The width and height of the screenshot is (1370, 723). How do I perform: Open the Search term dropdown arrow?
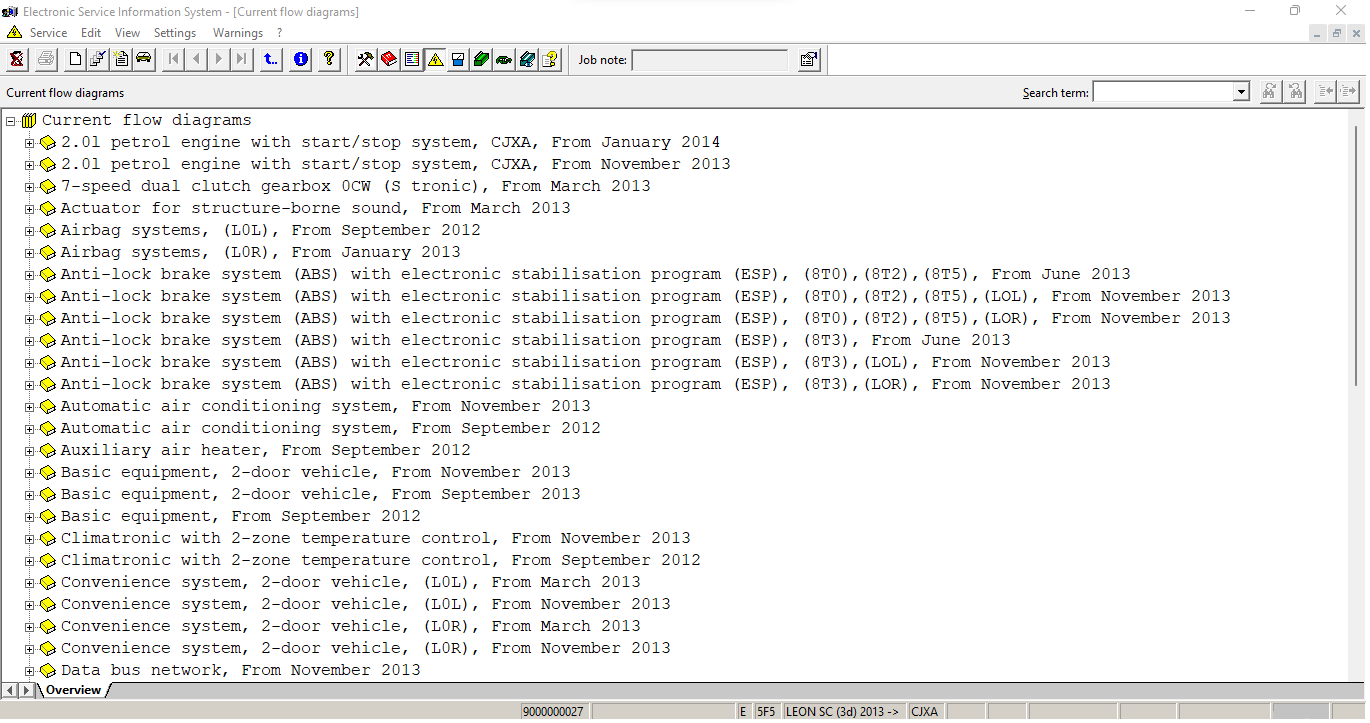click(1241, 92)
